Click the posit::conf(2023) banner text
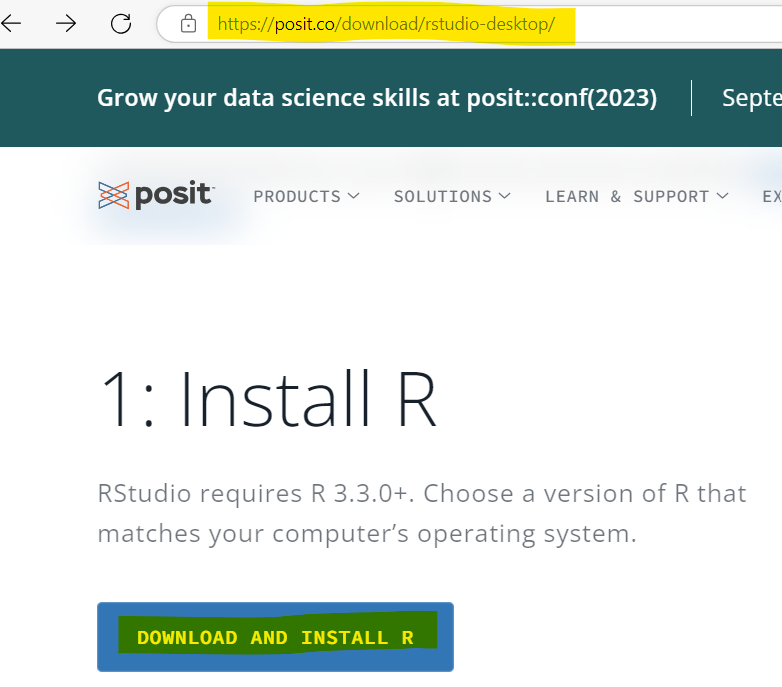This screenshot has width=782, height=687. (x=377, y=98)
